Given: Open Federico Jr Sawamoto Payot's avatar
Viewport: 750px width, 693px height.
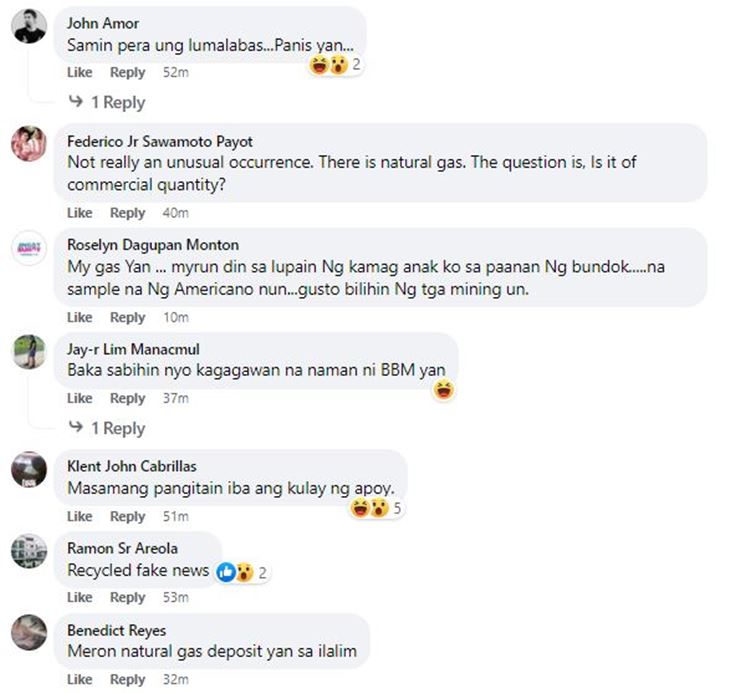Looking at the screenshot, I should (29, 143).
